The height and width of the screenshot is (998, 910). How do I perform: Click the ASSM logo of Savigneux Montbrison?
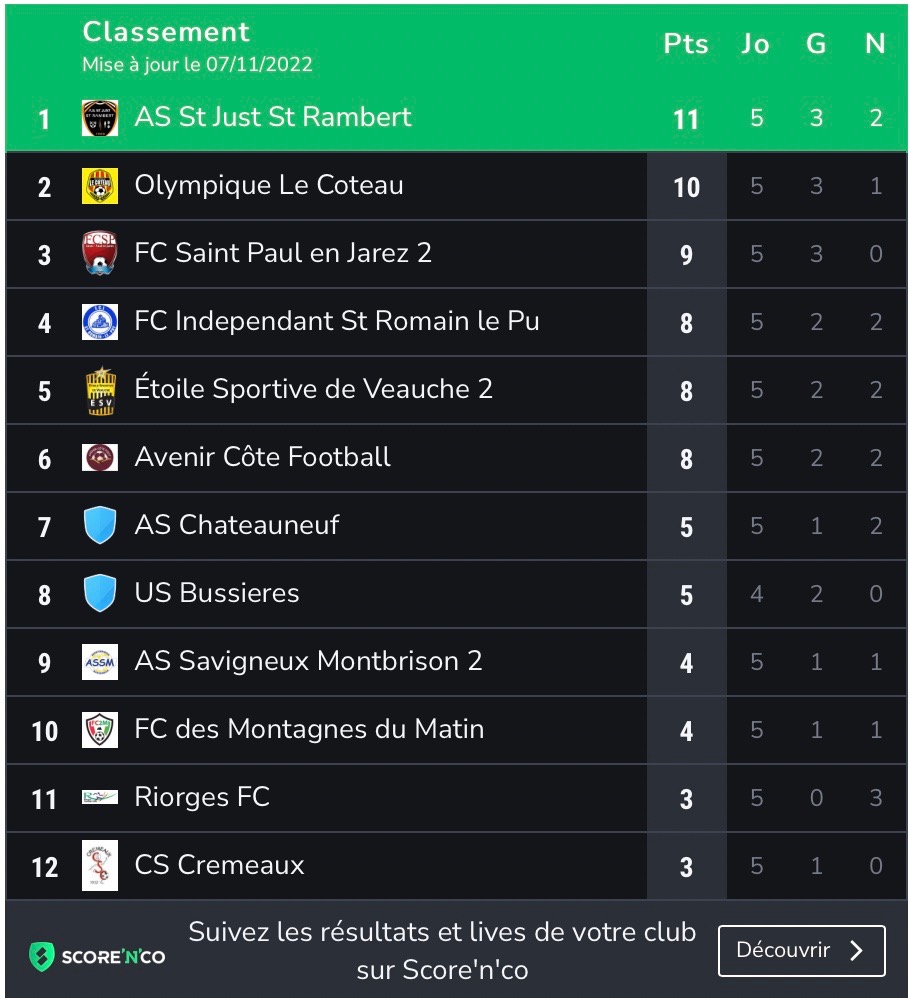click(100, 662)
